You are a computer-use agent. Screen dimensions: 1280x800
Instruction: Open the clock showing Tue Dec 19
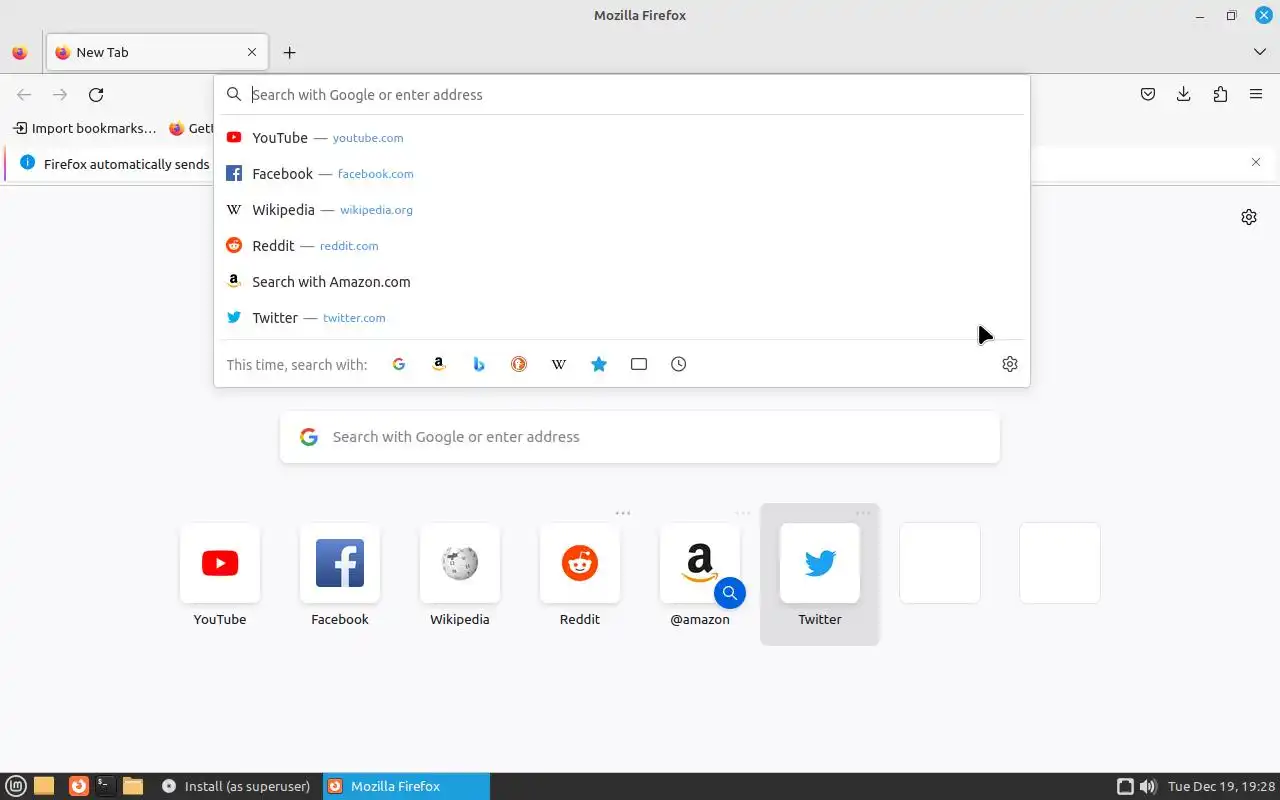(x=1222, y=786)
